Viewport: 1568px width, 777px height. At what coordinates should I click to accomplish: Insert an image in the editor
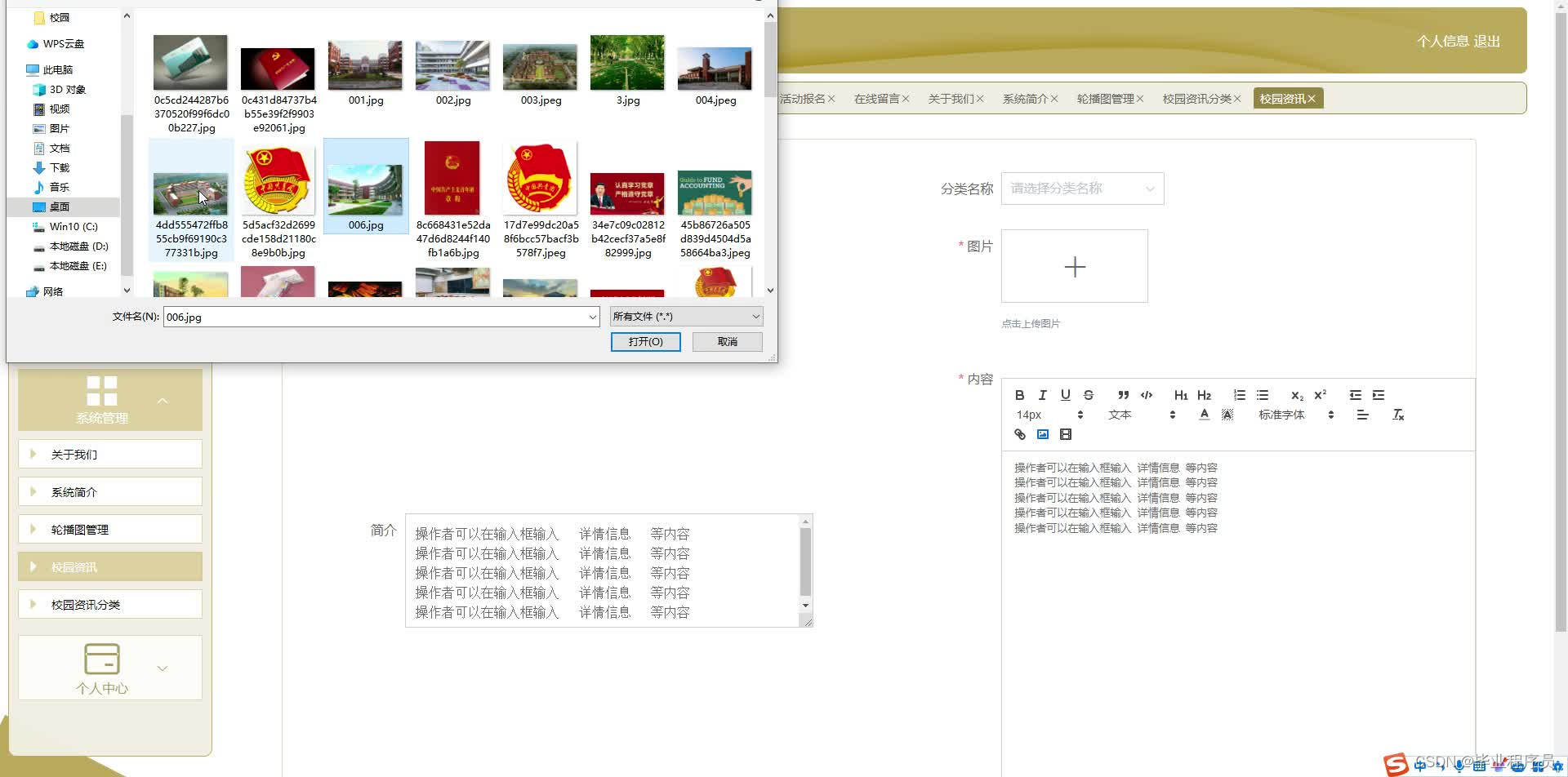click(x=1042, y=434)
